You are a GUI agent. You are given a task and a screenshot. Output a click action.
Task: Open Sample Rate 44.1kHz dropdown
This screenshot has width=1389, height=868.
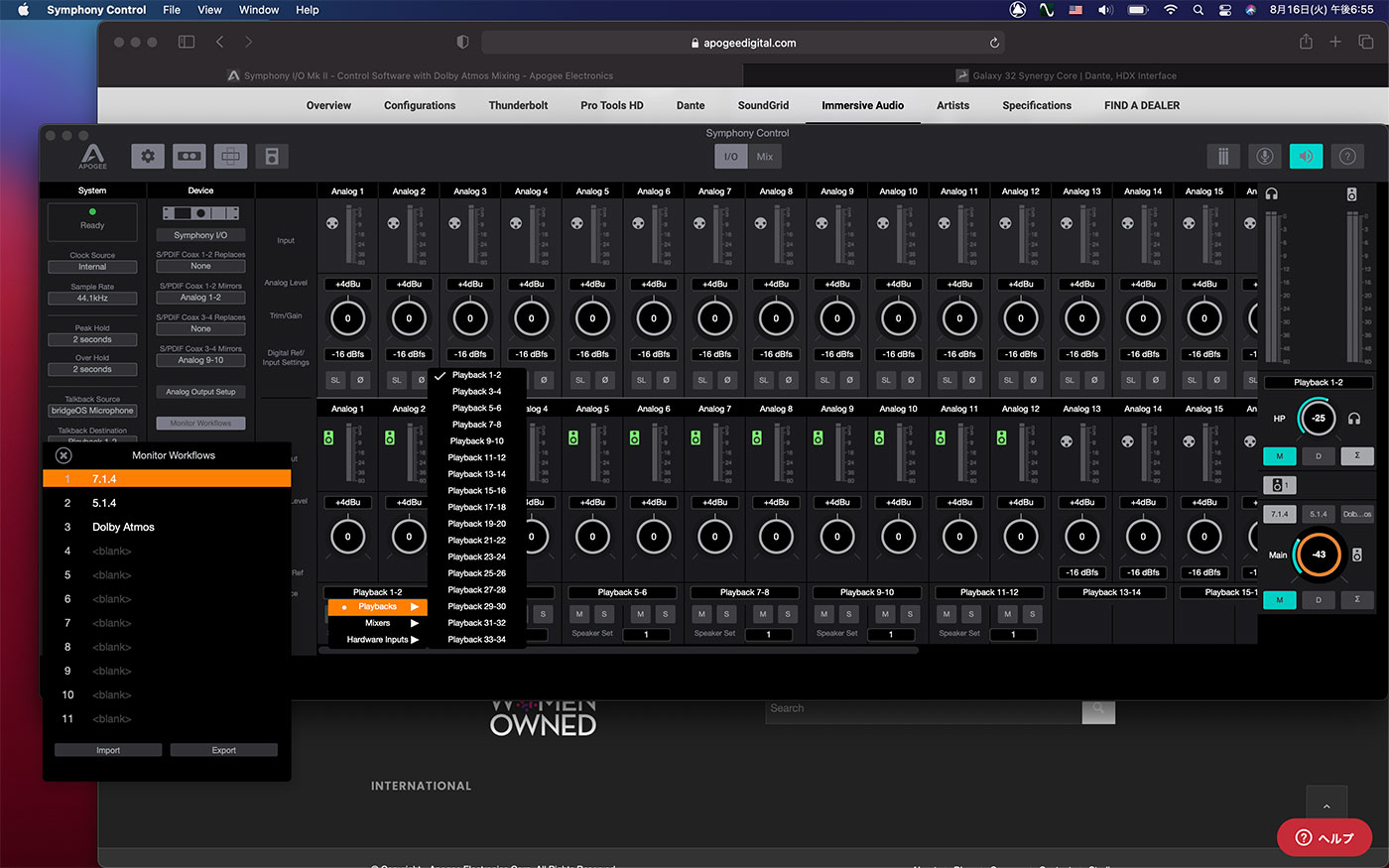[92, 298]
